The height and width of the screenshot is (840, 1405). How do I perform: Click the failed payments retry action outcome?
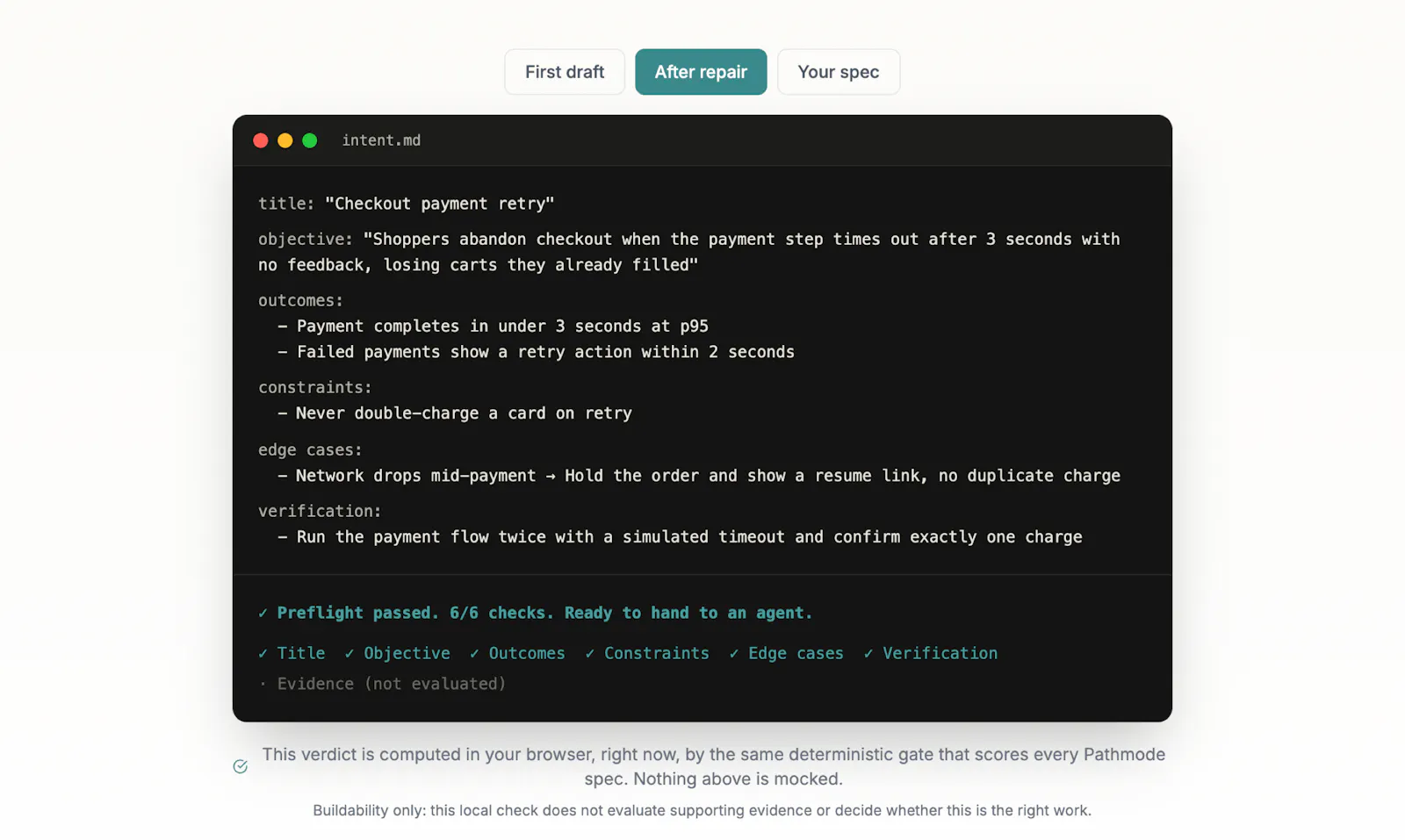tap(537, 352)
